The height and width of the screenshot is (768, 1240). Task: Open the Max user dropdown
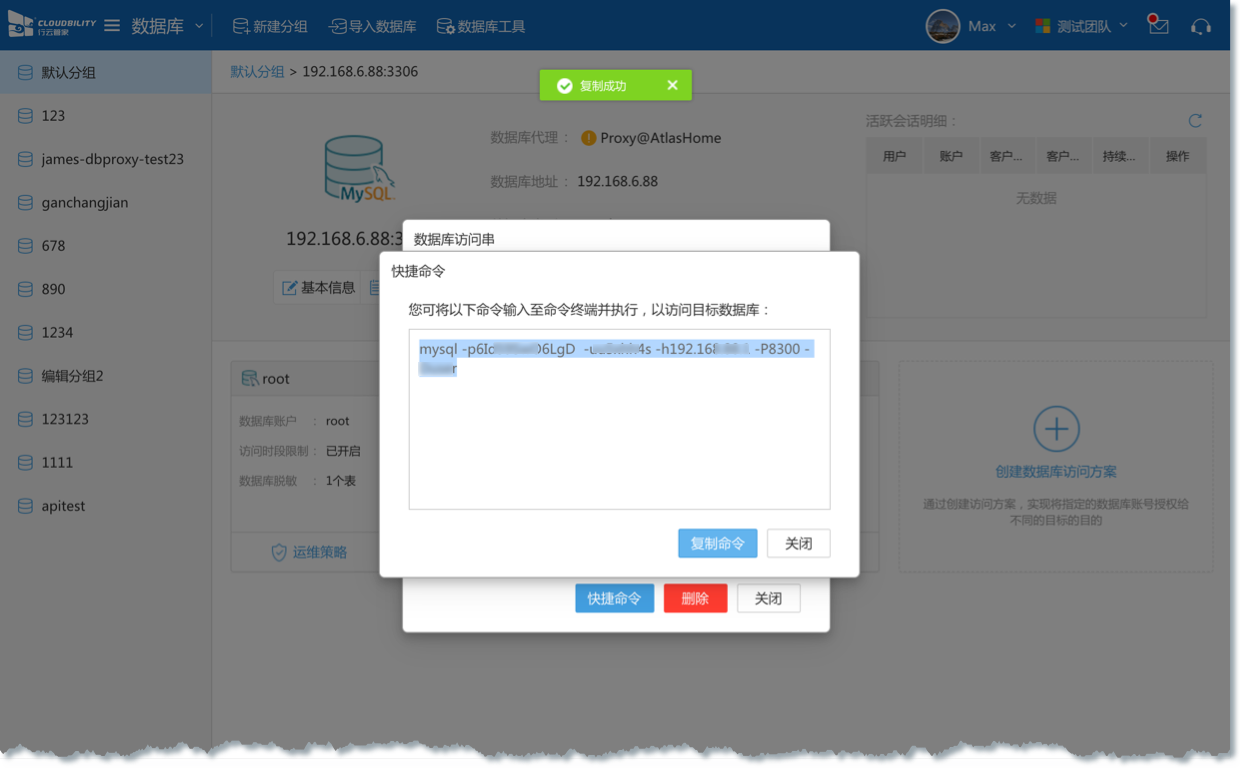(x=1011, y=26)
